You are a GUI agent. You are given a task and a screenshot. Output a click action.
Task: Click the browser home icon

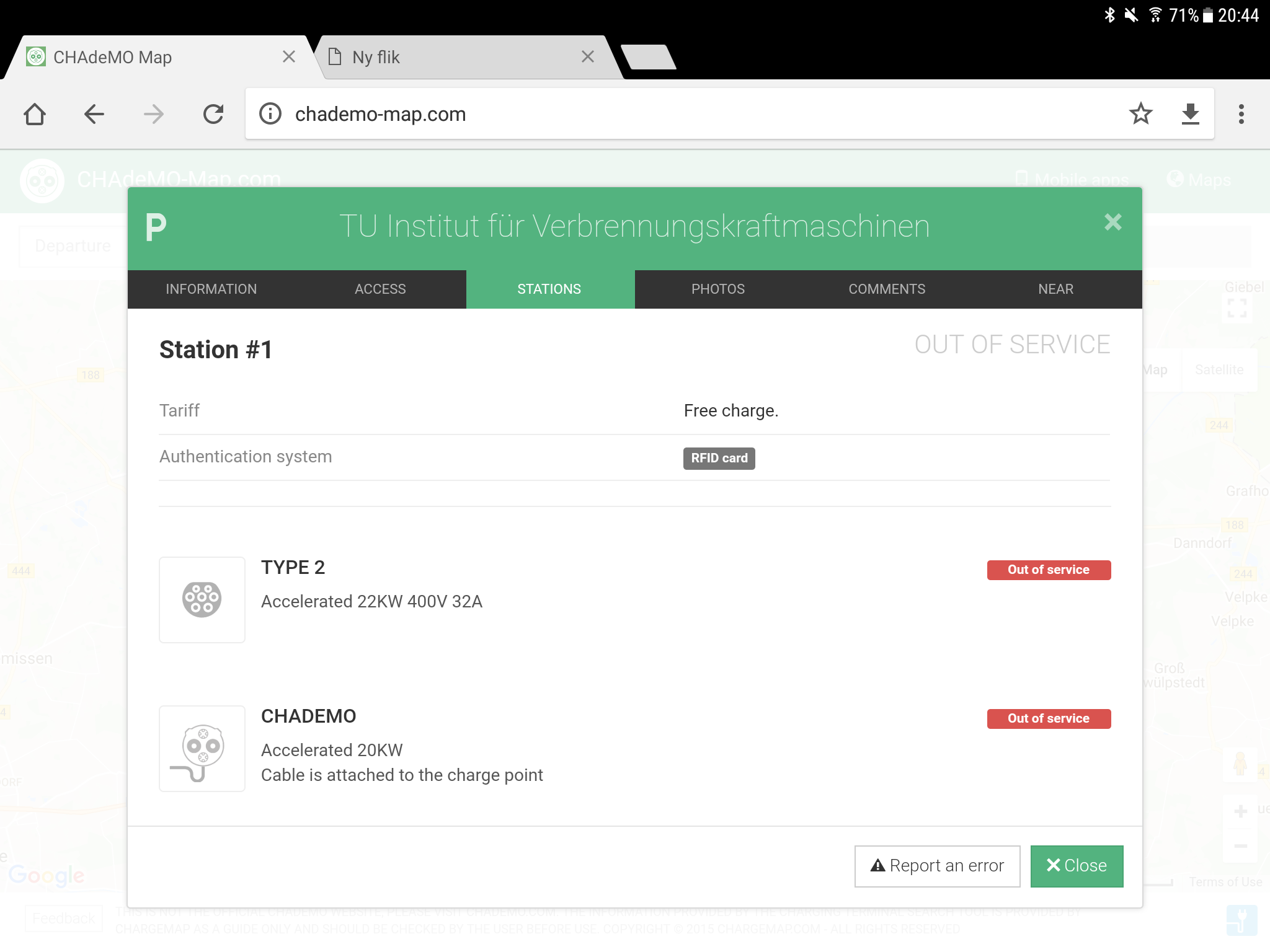click(x=35, y=114)
